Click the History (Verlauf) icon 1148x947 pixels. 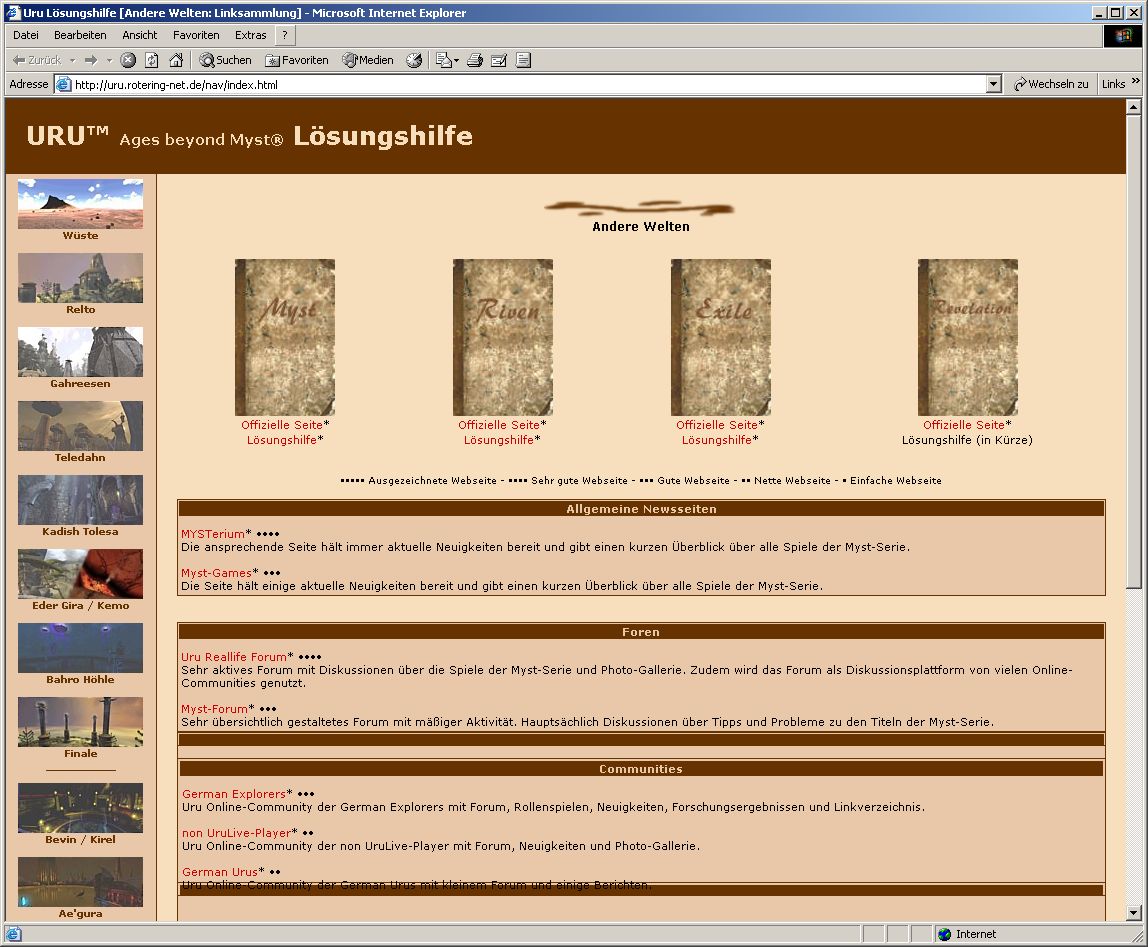click(414, 60)
